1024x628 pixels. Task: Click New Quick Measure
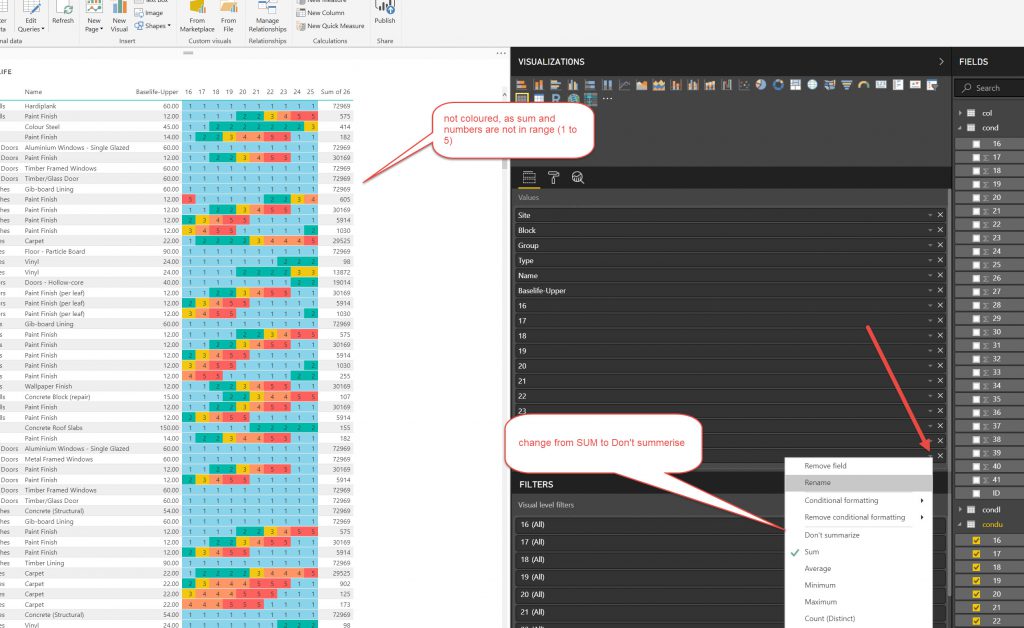335,26
